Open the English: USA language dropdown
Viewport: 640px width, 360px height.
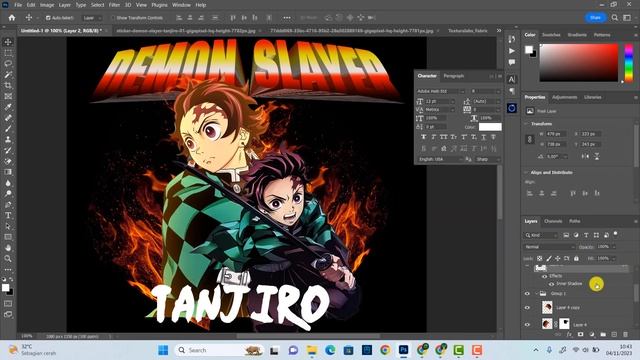click(441, 159)
